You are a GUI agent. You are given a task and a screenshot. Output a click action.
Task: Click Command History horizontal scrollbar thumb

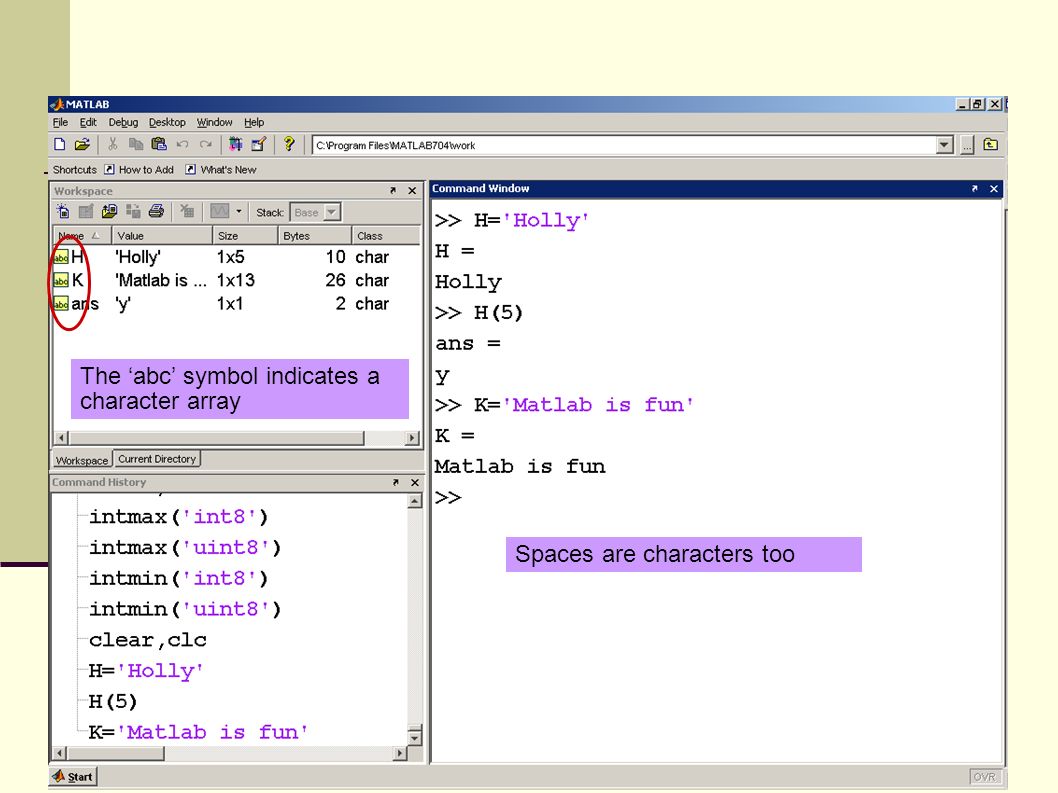pos(115,753)
